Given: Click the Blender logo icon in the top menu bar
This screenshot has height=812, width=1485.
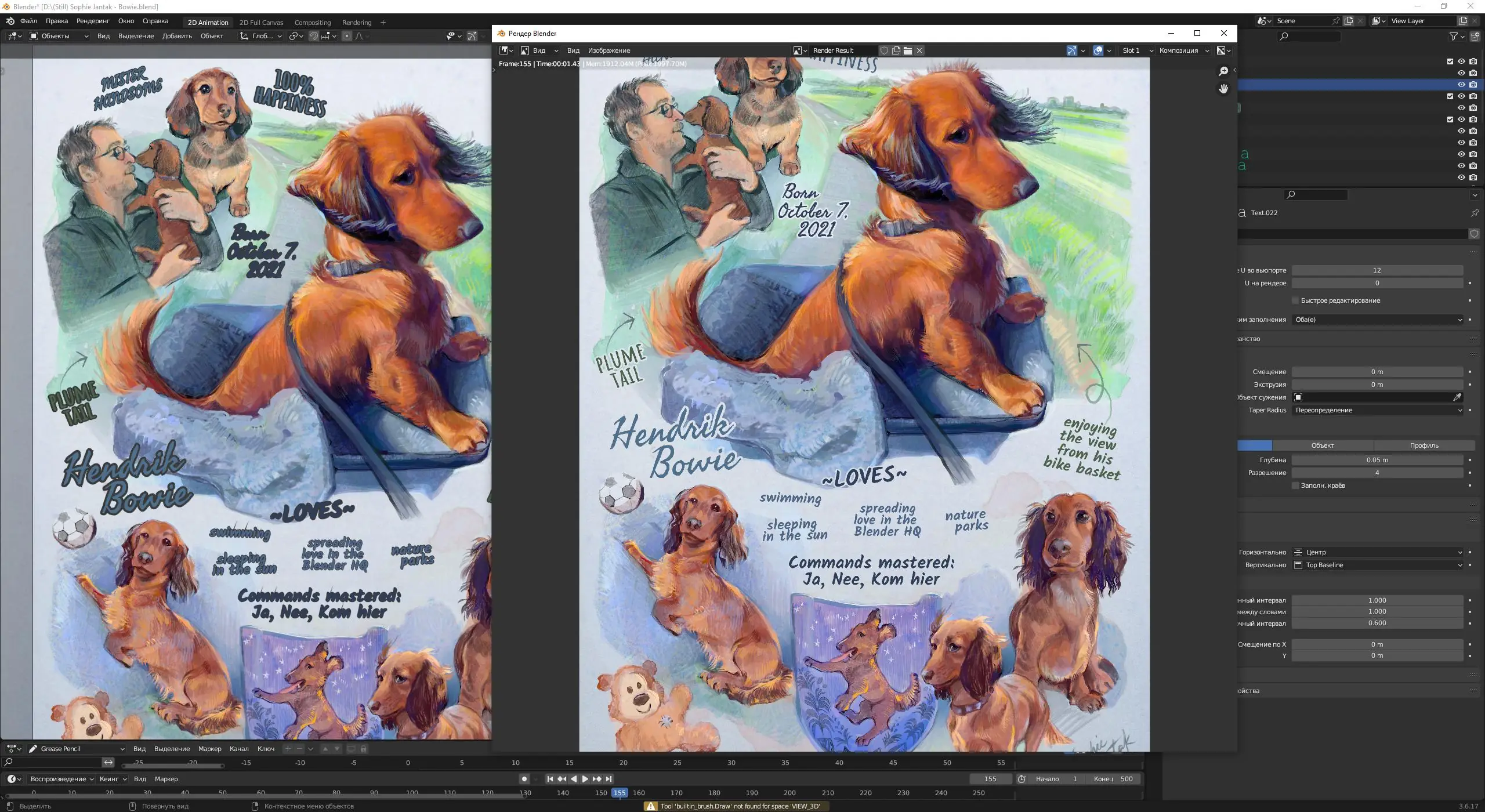Looking at the screenshot, I should click(10, 21).
